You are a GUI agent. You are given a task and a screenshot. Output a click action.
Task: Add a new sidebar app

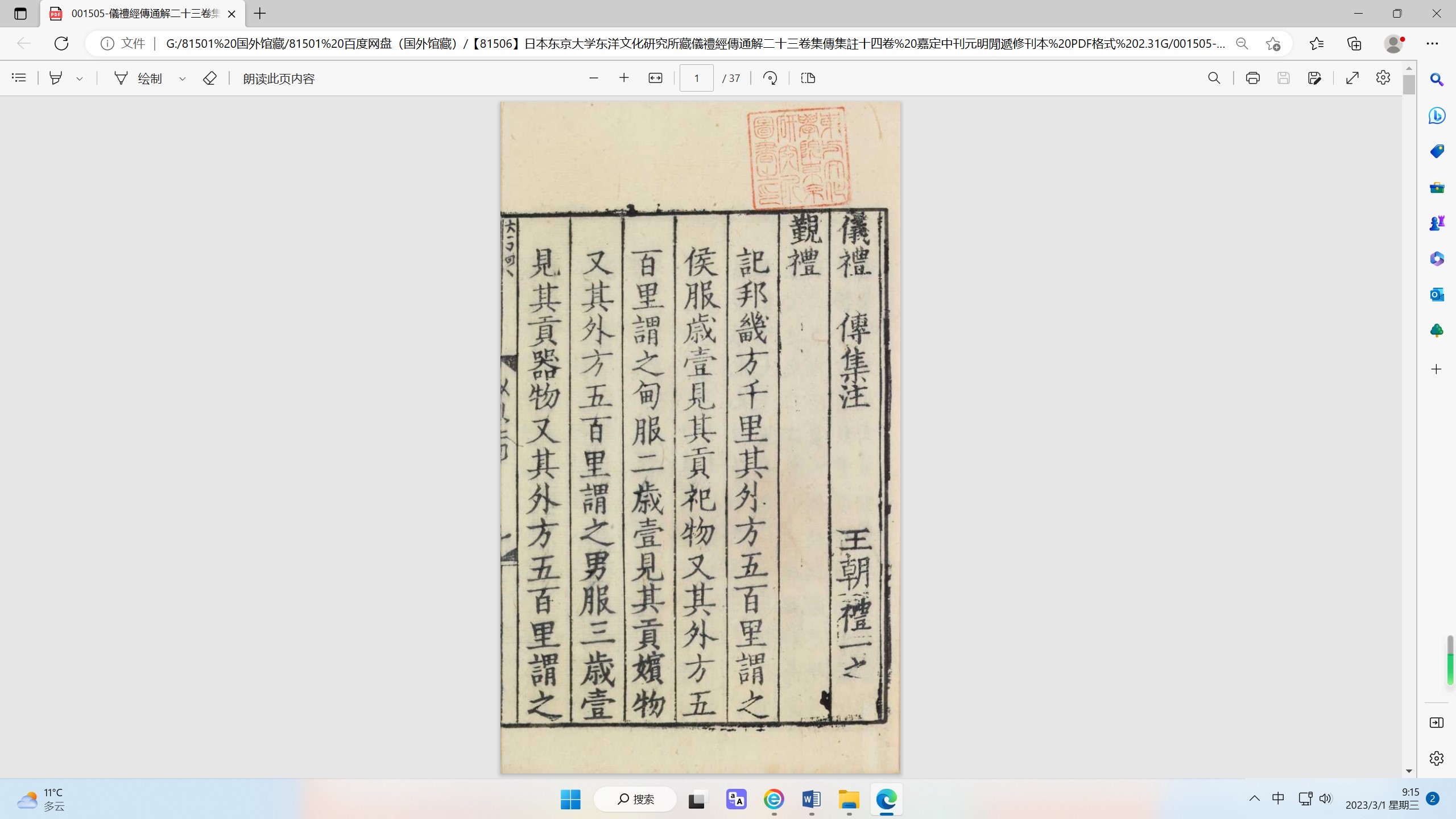[1437, 369]
